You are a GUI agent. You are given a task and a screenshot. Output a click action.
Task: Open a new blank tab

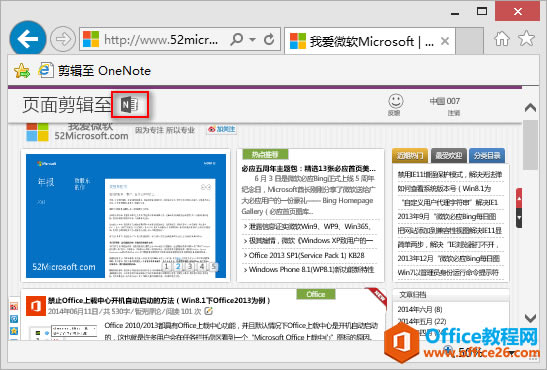click(x=469, y=41)
